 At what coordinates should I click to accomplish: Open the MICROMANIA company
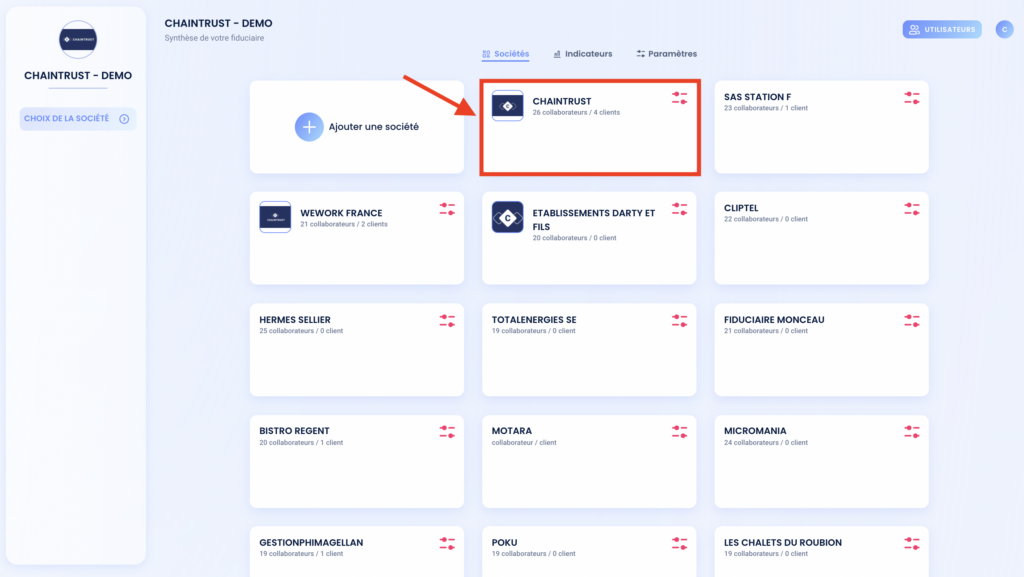pos(755,431)
